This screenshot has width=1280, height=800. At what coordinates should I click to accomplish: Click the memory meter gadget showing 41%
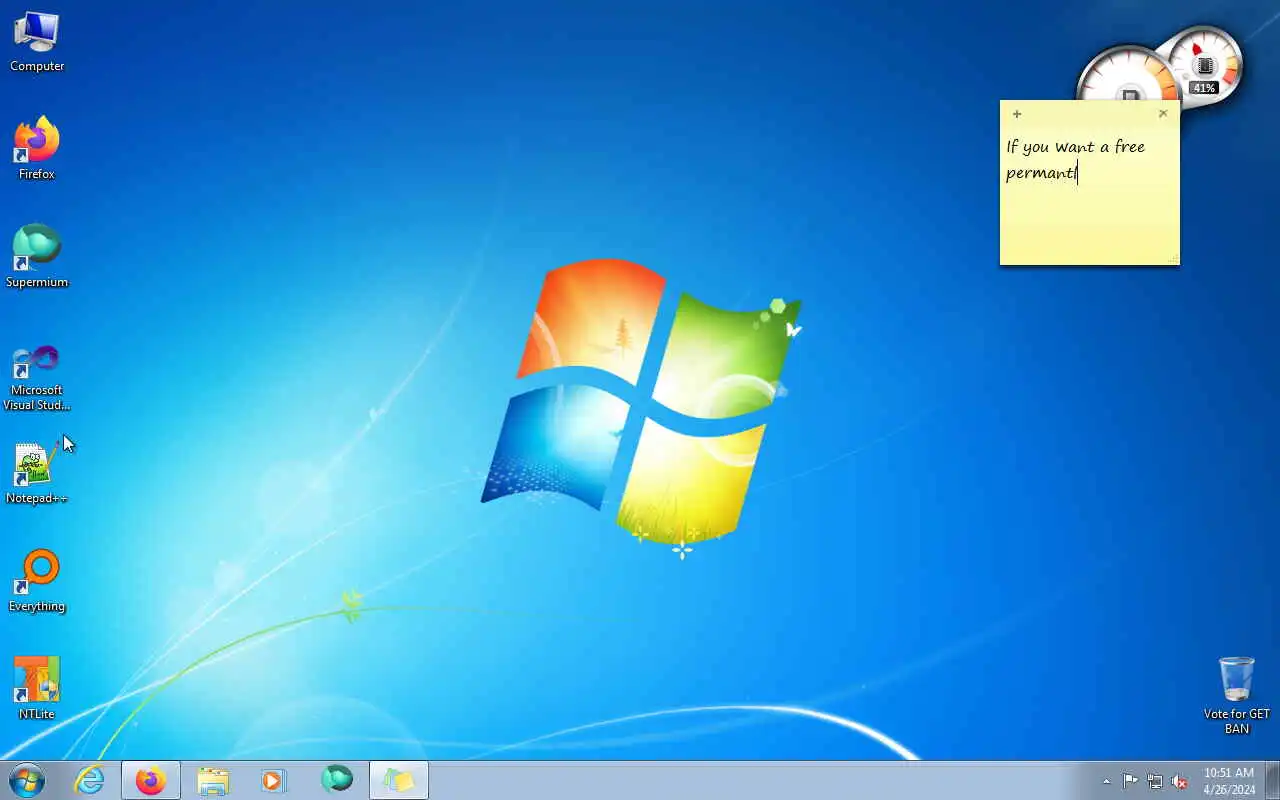pos(1205,67)
